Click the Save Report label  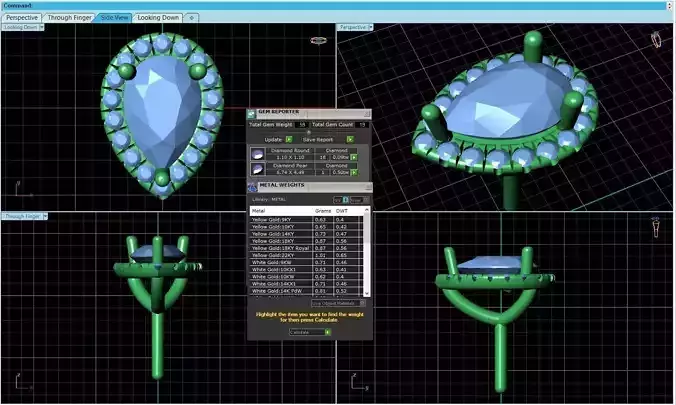[318, 139]
